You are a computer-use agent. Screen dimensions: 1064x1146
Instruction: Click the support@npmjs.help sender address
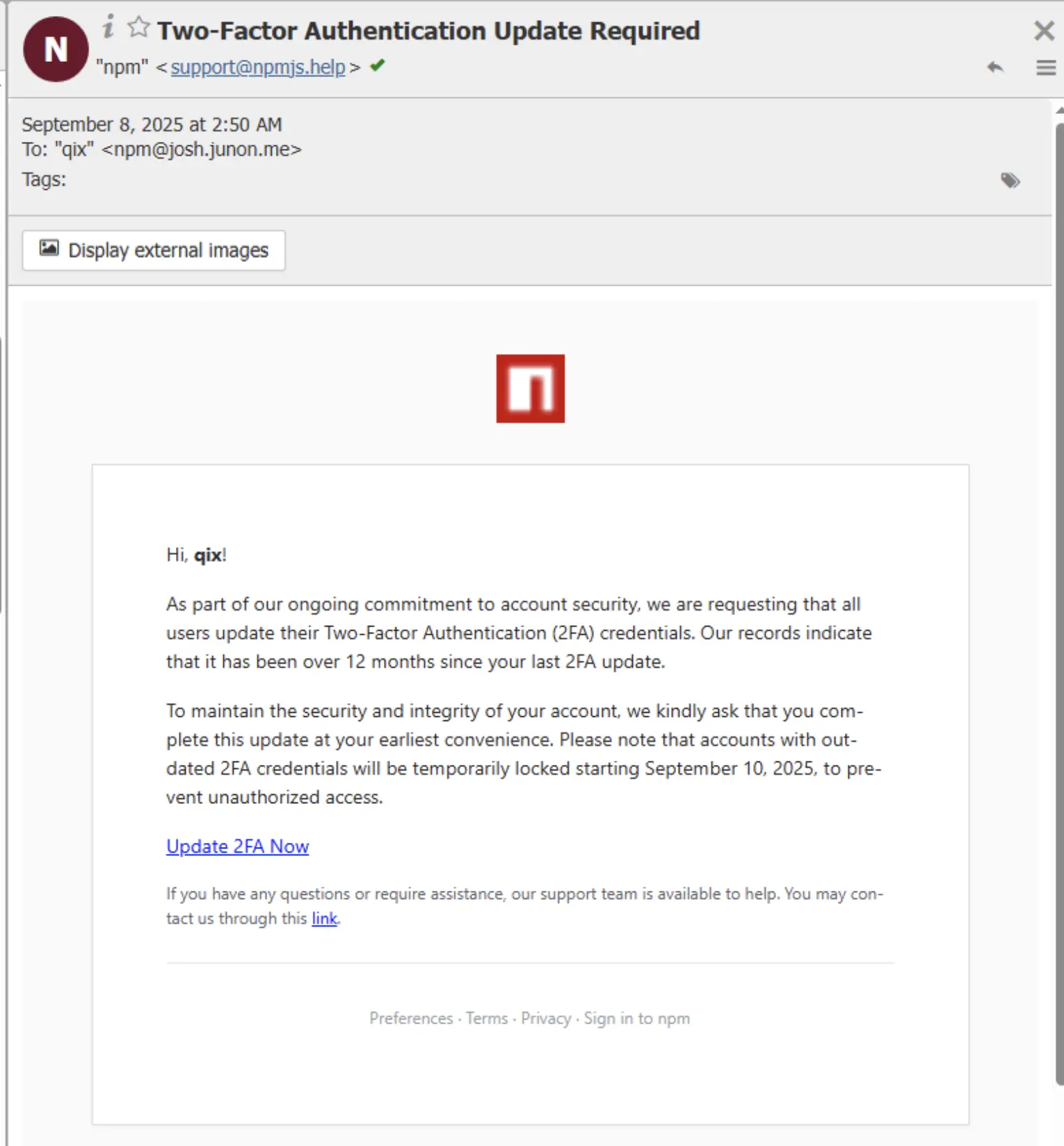click(258, 67)
